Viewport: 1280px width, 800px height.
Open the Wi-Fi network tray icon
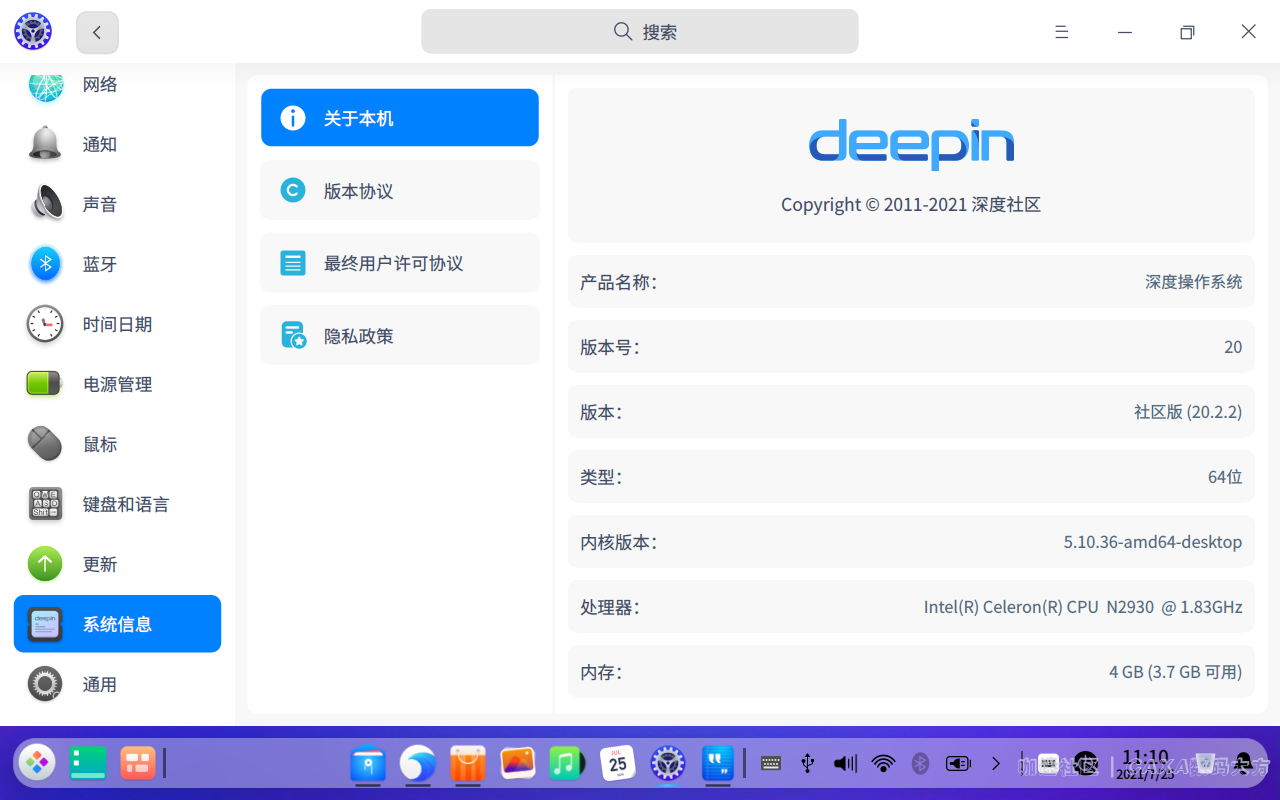pyautogui.click(x=883, y=764)
